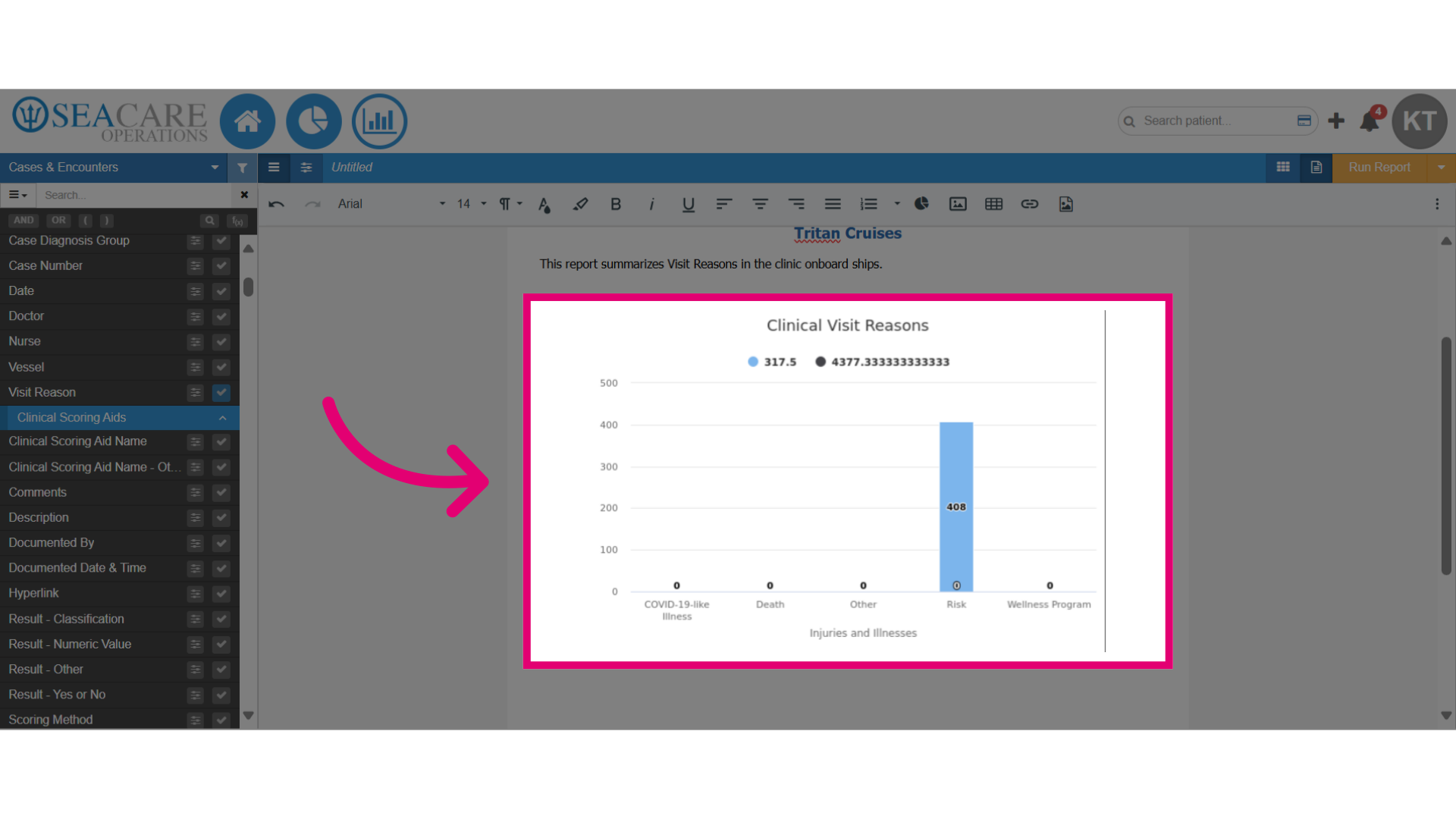The height and width of the screenshot is (819, 1456).
Task: Open the list style dropdown arrow
Action: [x=897, y=204]
